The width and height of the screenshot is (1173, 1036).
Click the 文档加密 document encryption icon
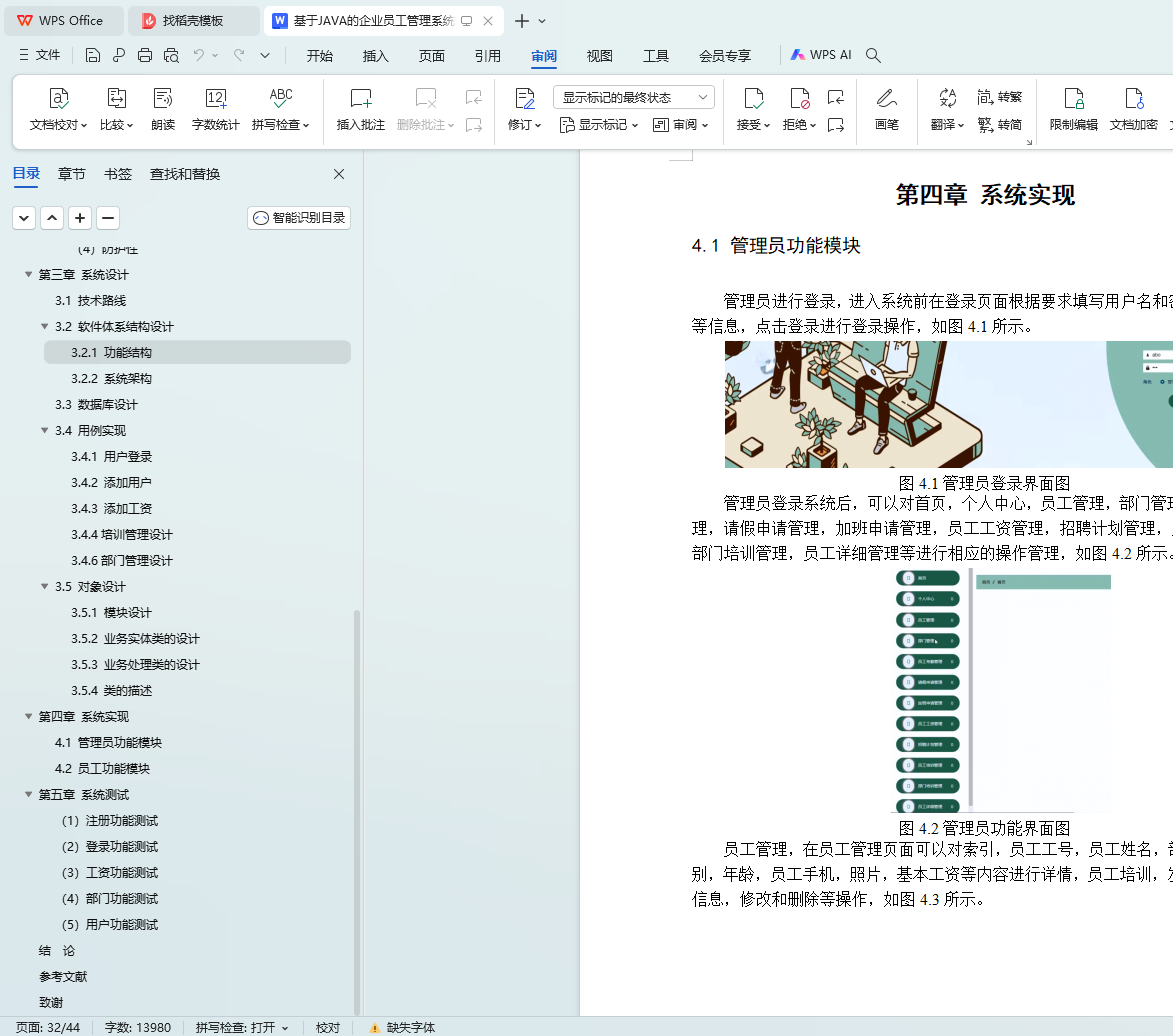[1133, 98]
